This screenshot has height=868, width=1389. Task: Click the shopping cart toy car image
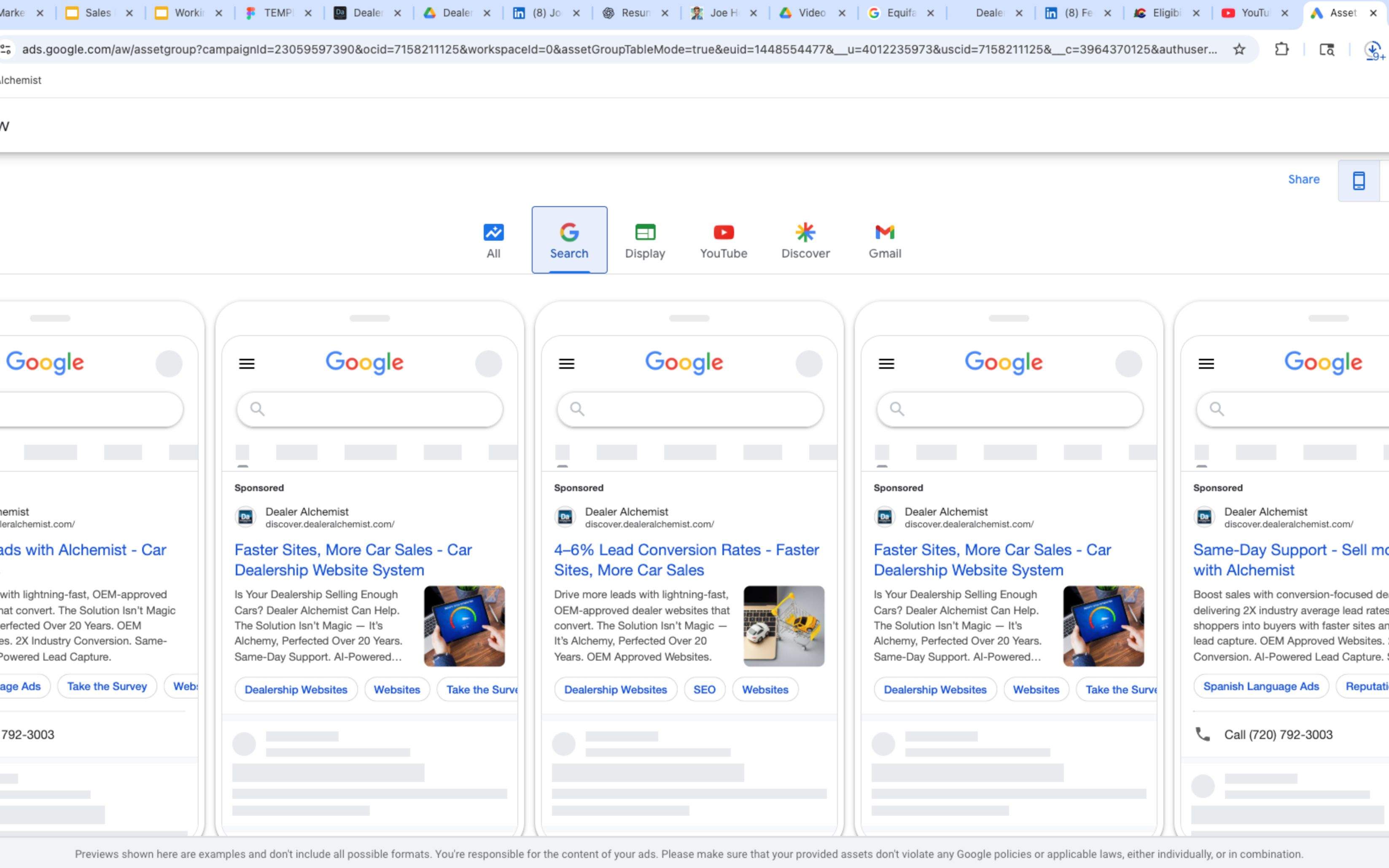click(783, 626)
